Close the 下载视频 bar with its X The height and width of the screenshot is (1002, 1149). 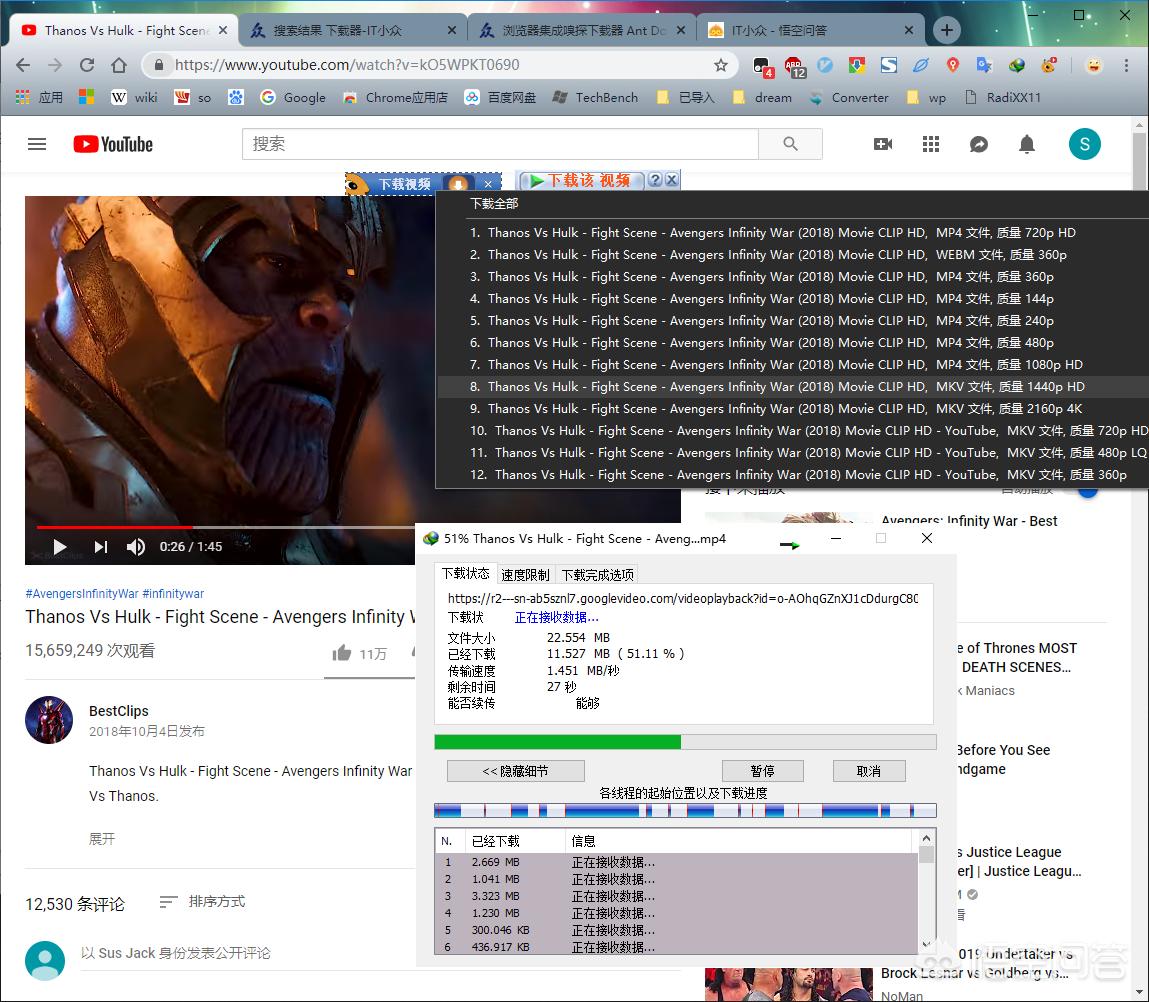click(488, 184)
